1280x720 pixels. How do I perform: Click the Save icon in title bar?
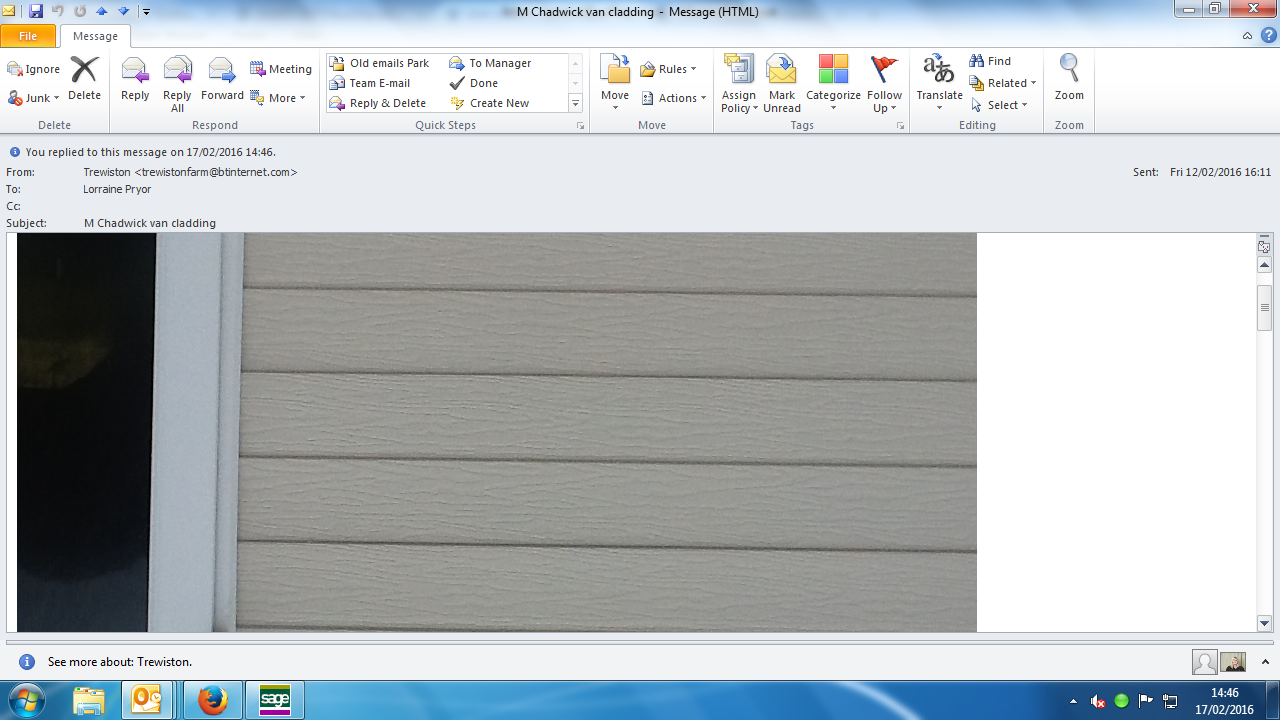pyautogui.click(x=36, y=11)
